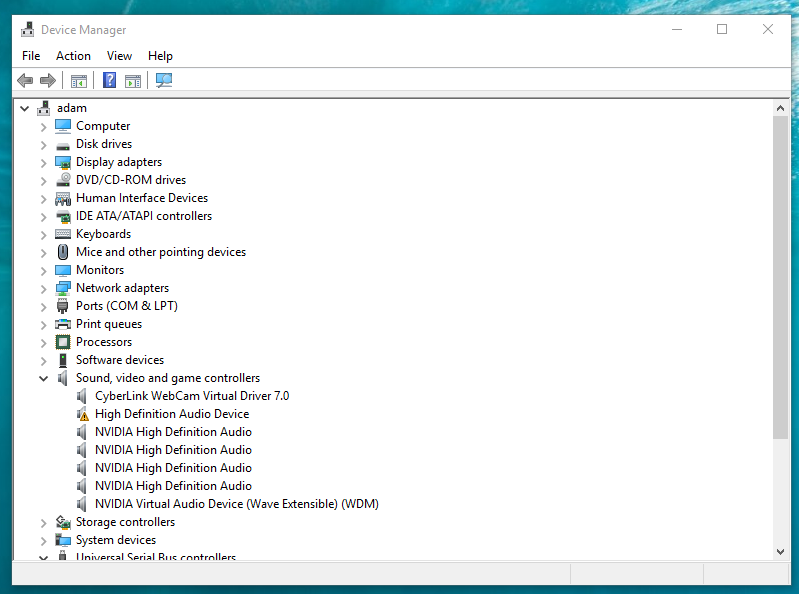Click the adam computer root icon
The width and height of the screenshot is (799, 594).
(x=44, y=108)
